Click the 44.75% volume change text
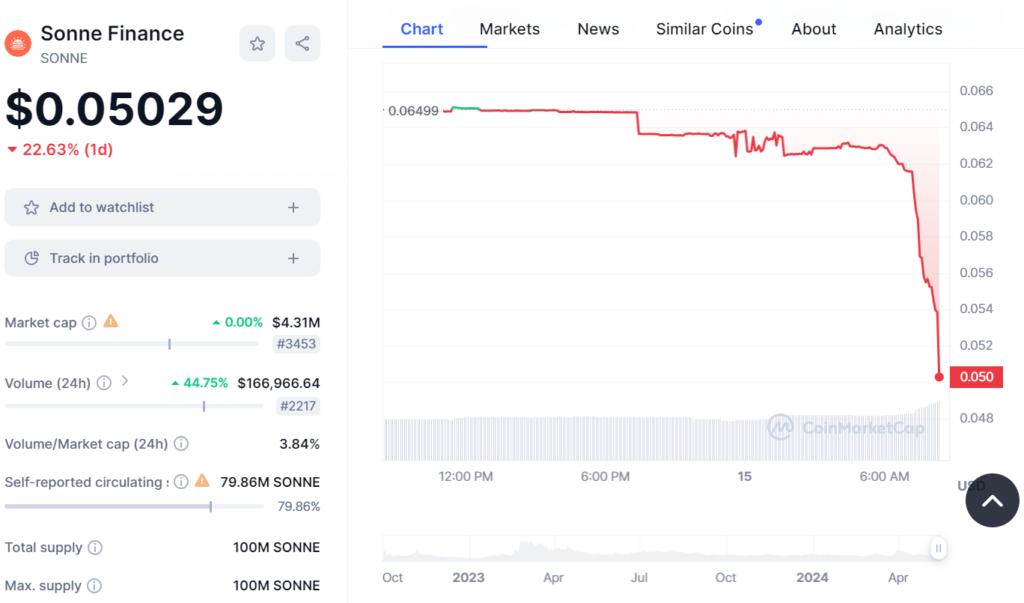Screen dimensions: 1024x603 (x=205, y=383)
